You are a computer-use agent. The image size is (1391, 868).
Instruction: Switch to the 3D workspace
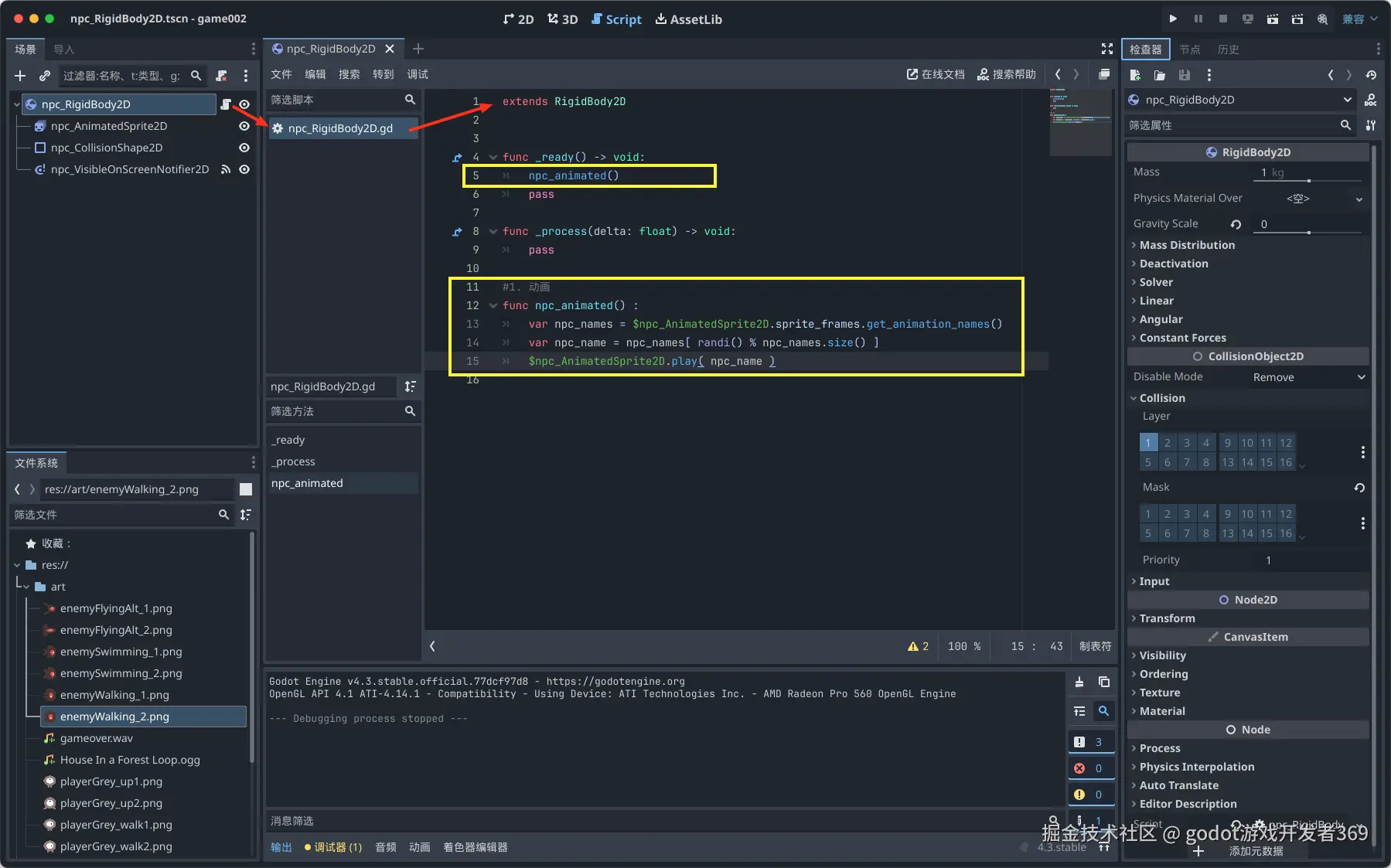562,19
